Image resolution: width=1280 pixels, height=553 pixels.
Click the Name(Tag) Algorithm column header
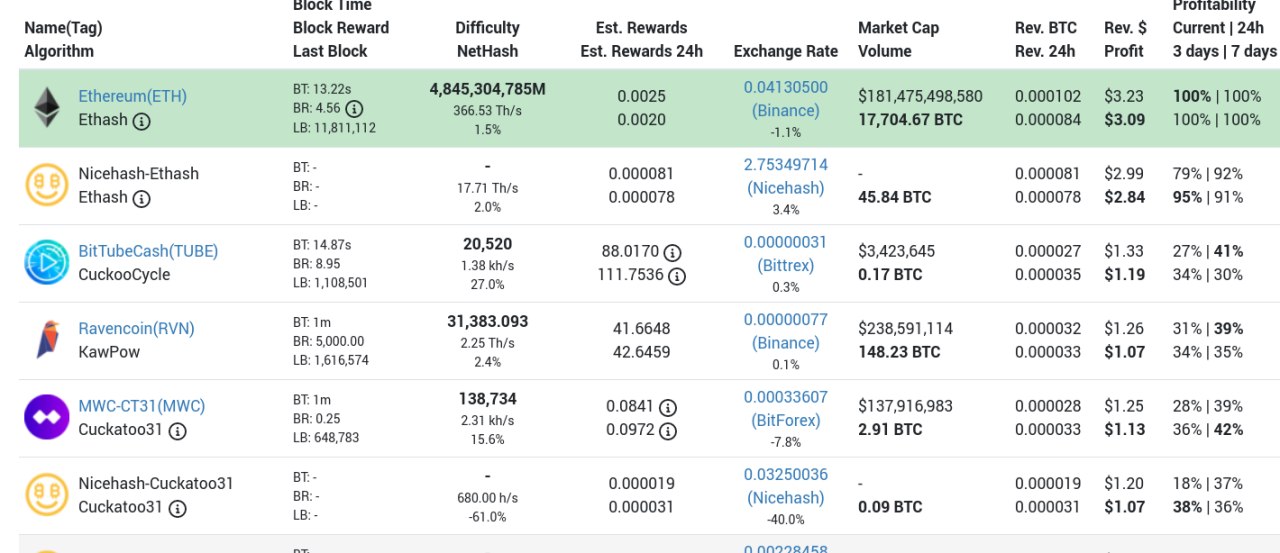63,39
